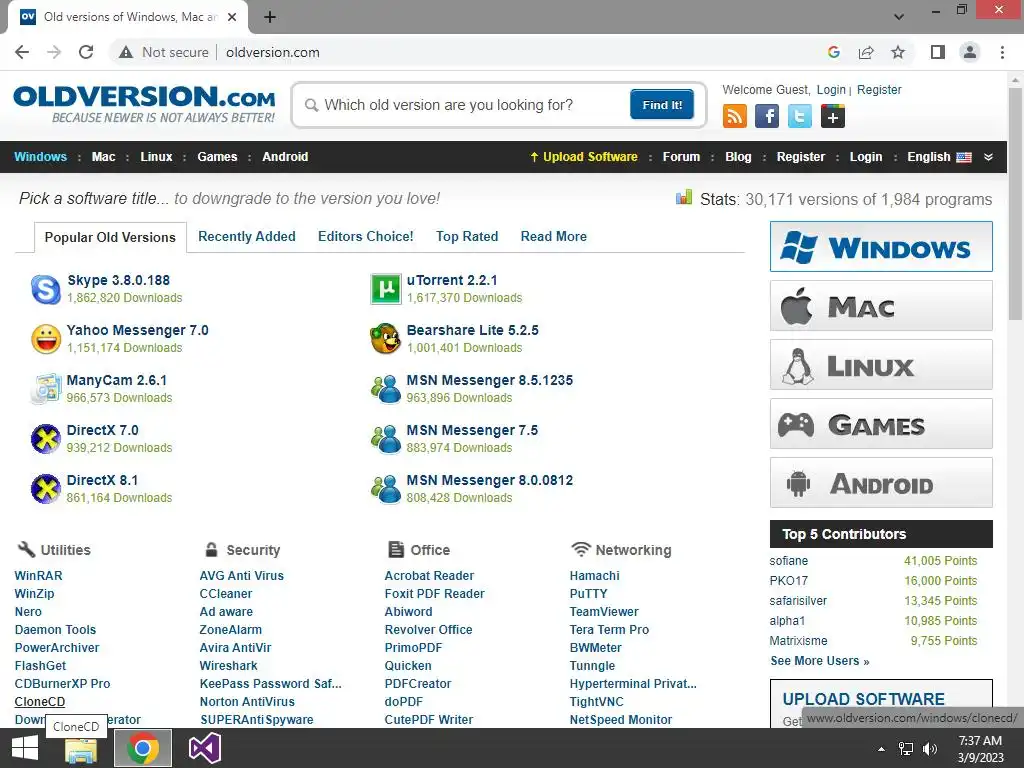Expand the language dropdown chevron
The height and width of the screenshot is (768, 1024).
pos(988,157)
